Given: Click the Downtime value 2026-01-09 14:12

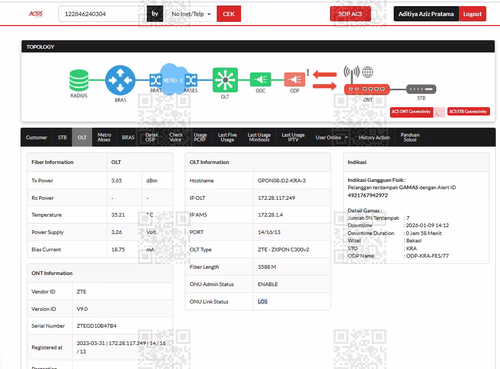Looking at the screenshot, I should click(427, 225).
